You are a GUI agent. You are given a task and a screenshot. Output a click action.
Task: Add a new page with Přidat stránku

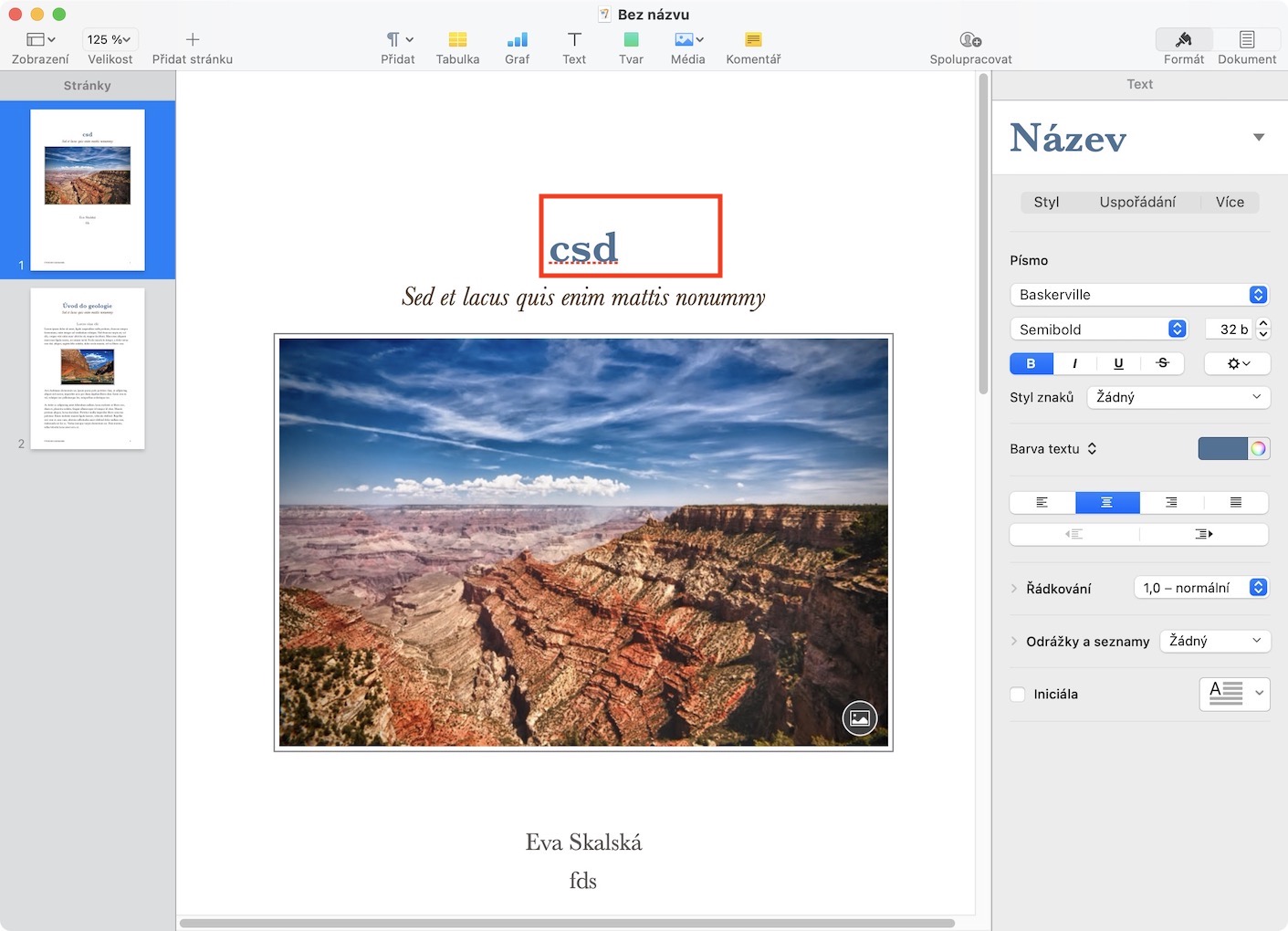[x=193, y=39]
